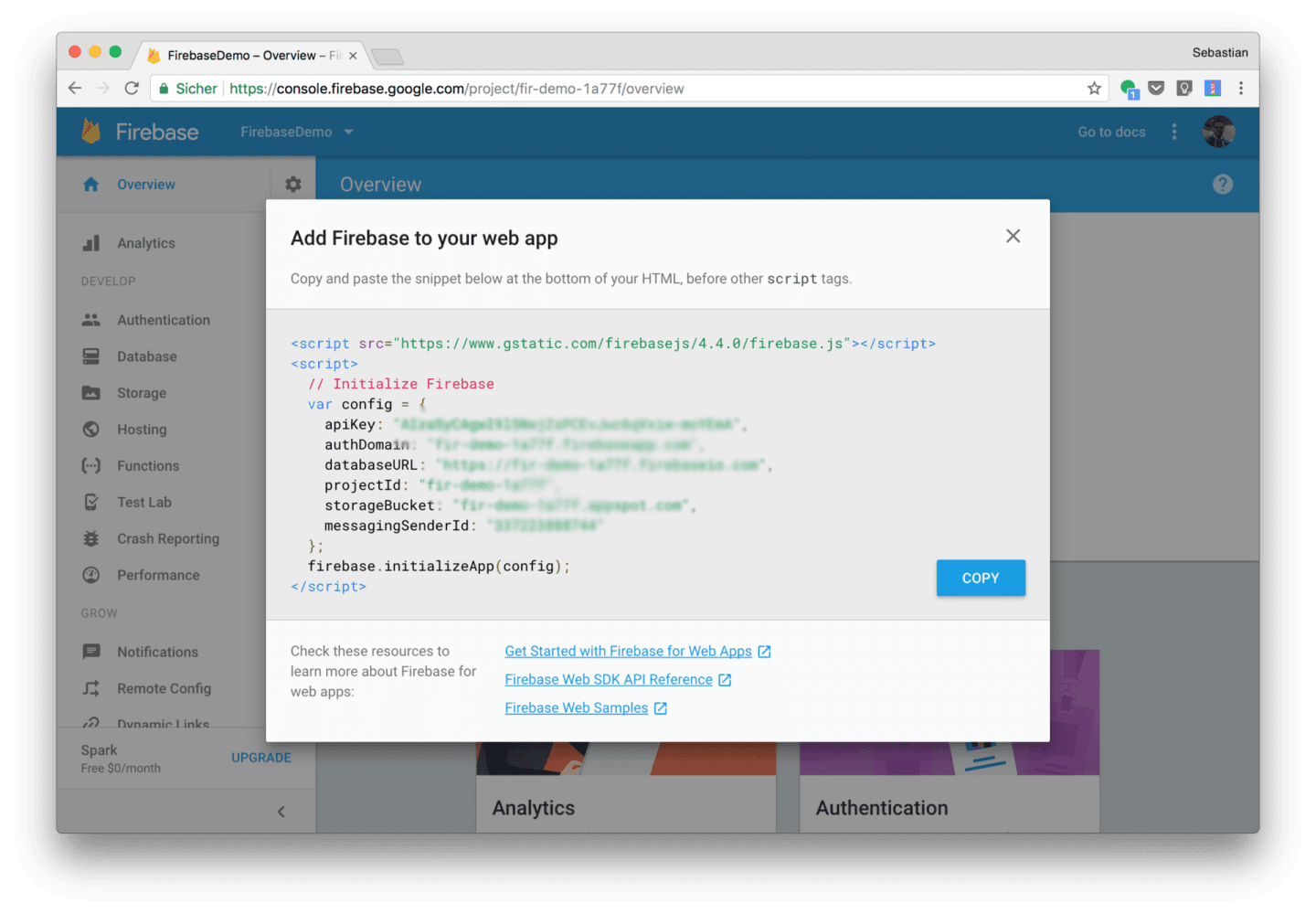The height and width of the screenshot is (914, 1316).
Task: Select Storage in the sidebar
Action: click(x=142, y=393)
